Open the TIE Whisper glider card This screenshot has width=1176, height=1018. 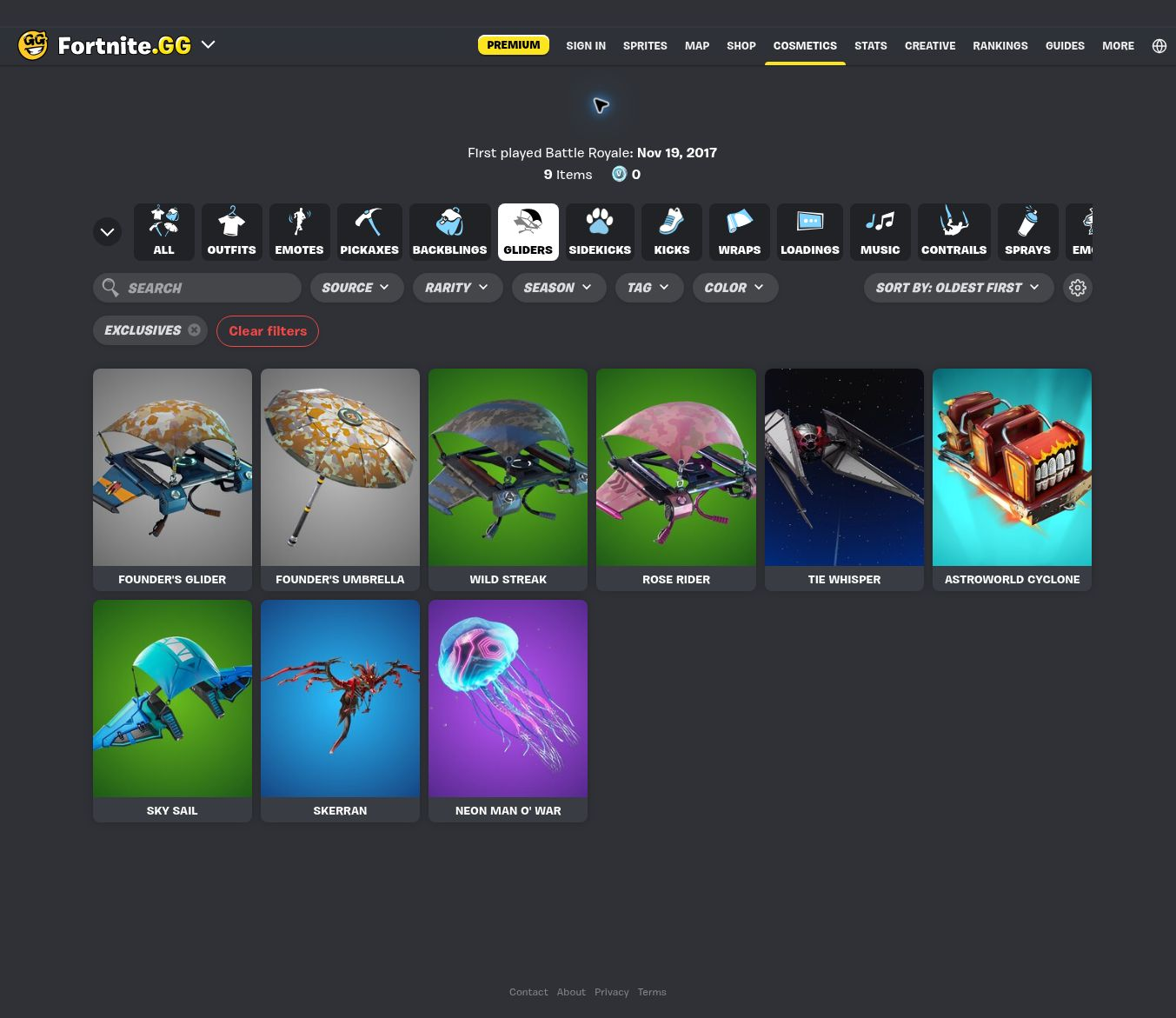click(x=844, y=480)
